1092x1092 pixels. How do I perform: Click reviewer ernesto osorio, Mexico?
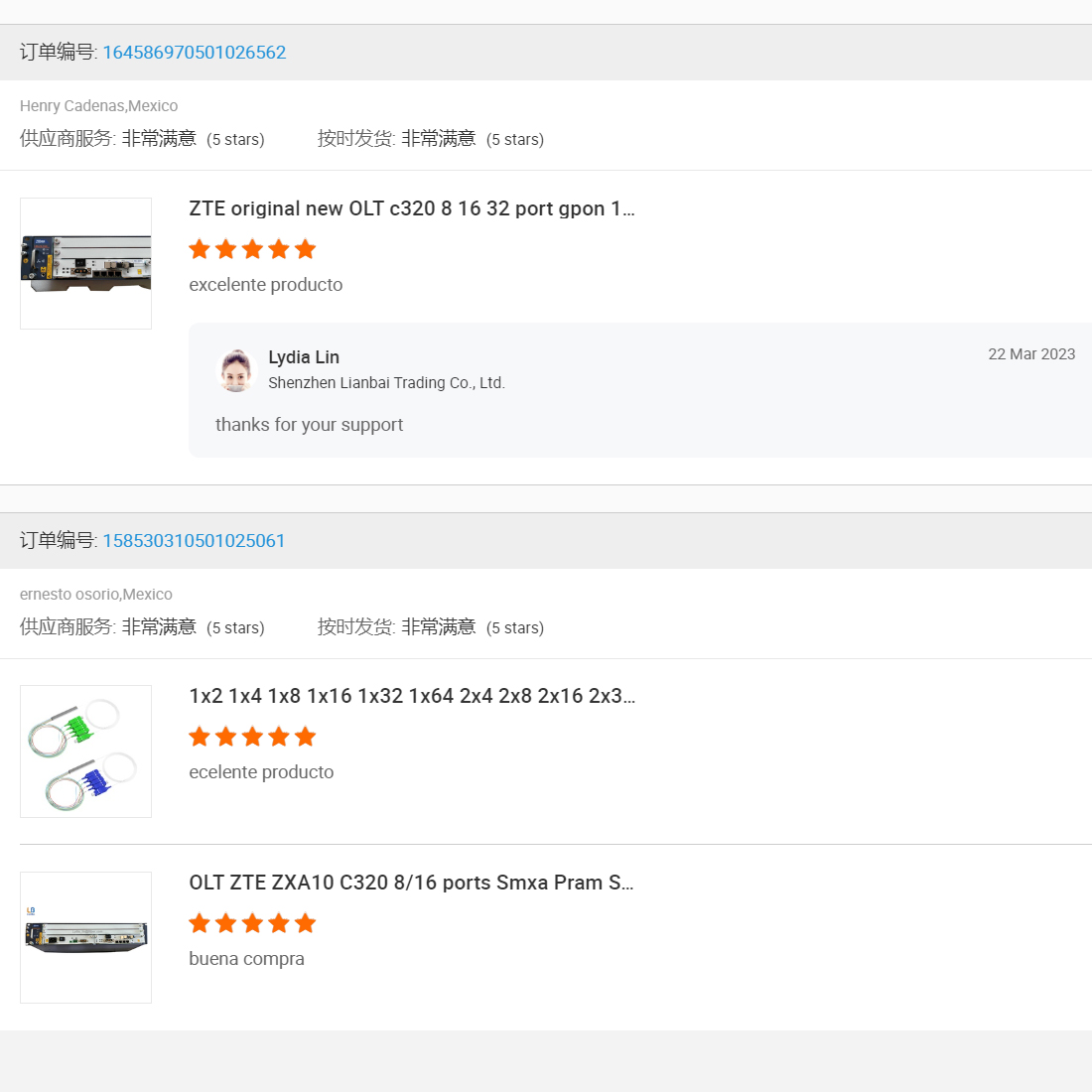tap(96, 595)
